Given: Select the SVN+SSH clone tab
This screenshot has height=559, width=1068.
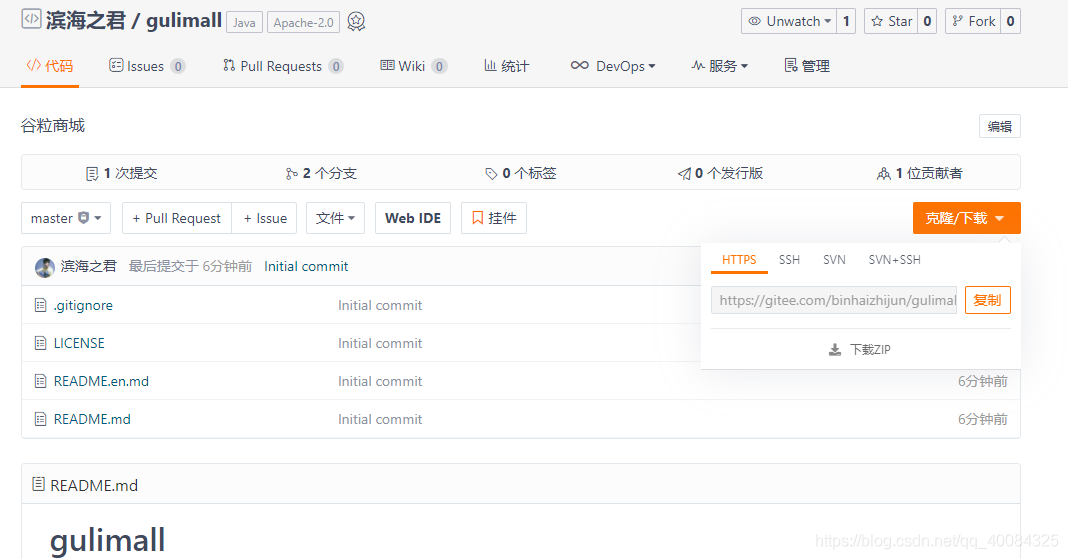Looking at the screenshot, I should coord(894,259).
